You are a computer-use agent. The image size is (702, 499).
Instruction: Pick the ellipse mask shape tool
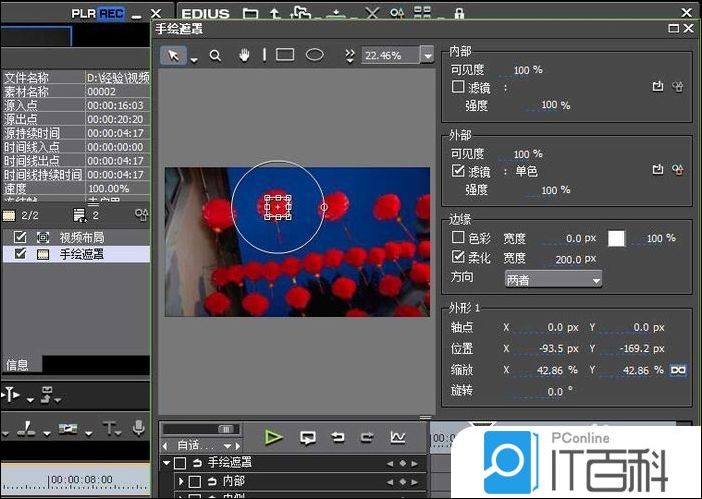315,56
